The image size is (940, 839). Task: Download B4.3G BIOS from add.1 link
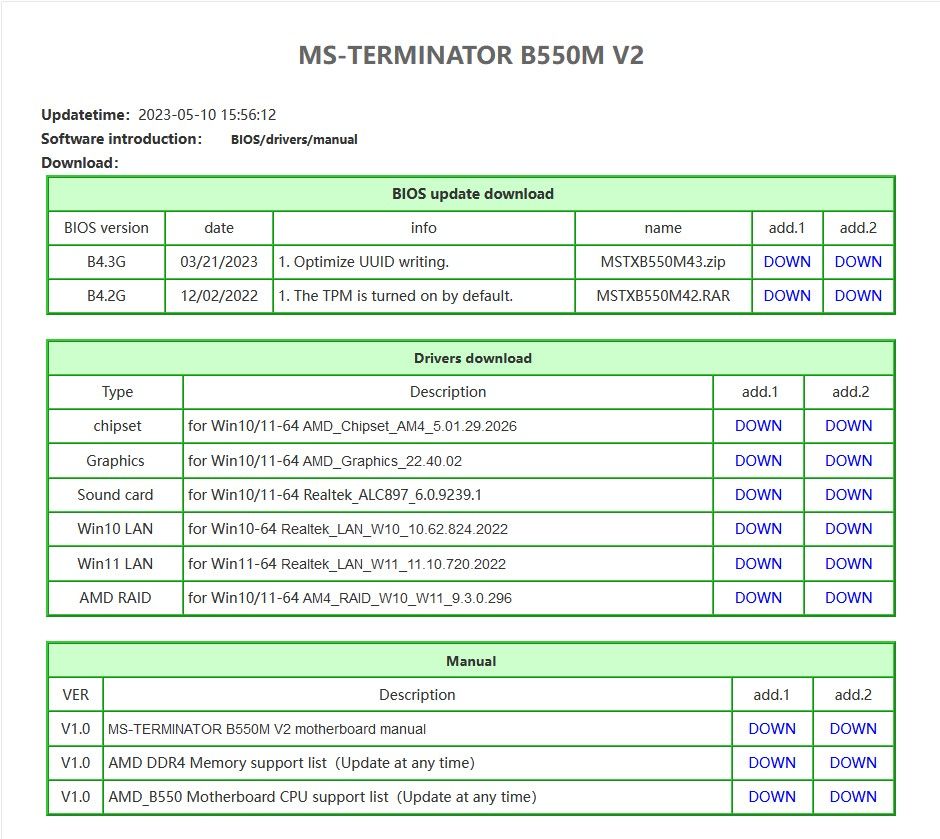coord(787,262)
